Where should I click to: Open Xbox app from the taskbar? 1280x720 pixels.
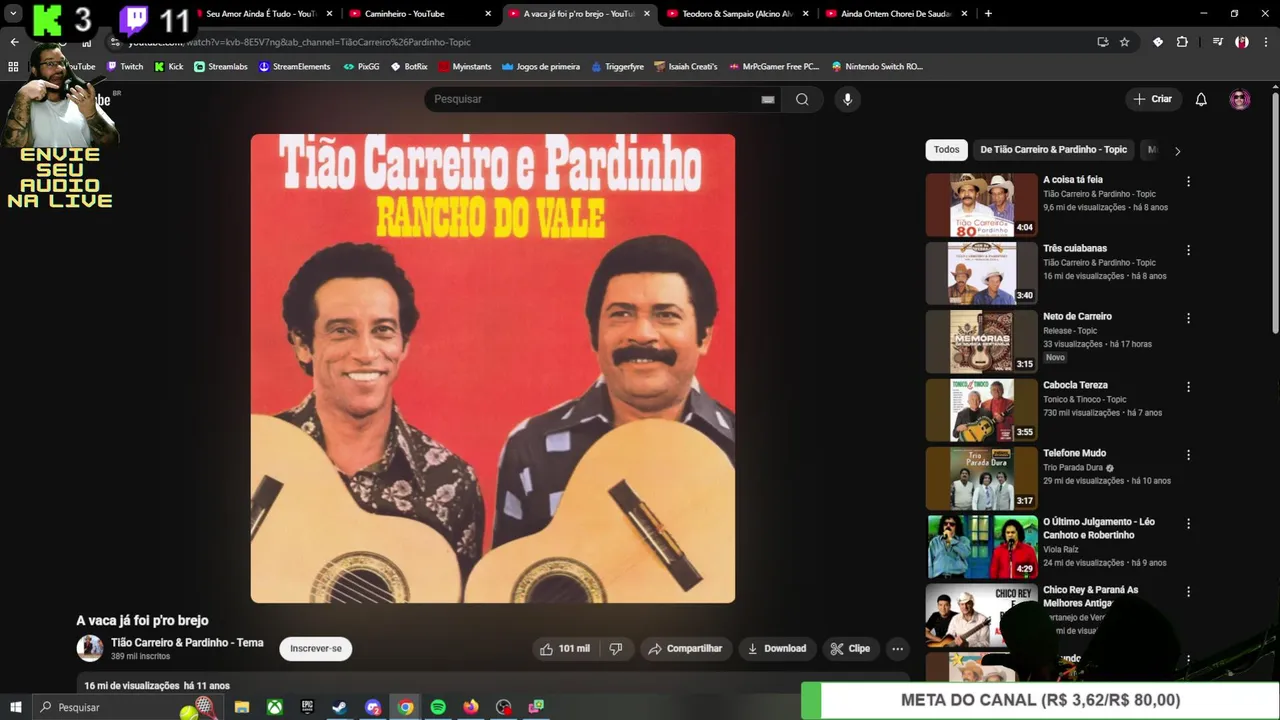[274, 707]
